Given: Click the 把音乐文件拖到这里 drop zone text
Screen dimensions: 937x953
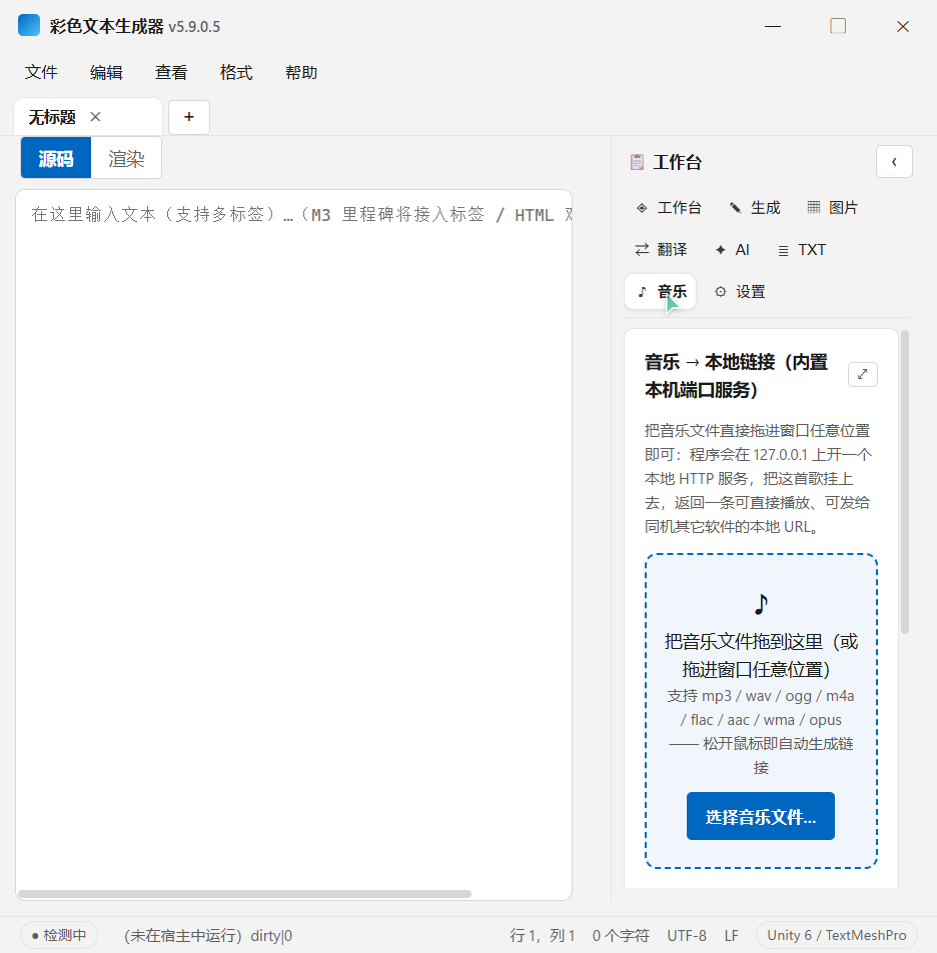Looking at the screenshot, I should [761, 655].
